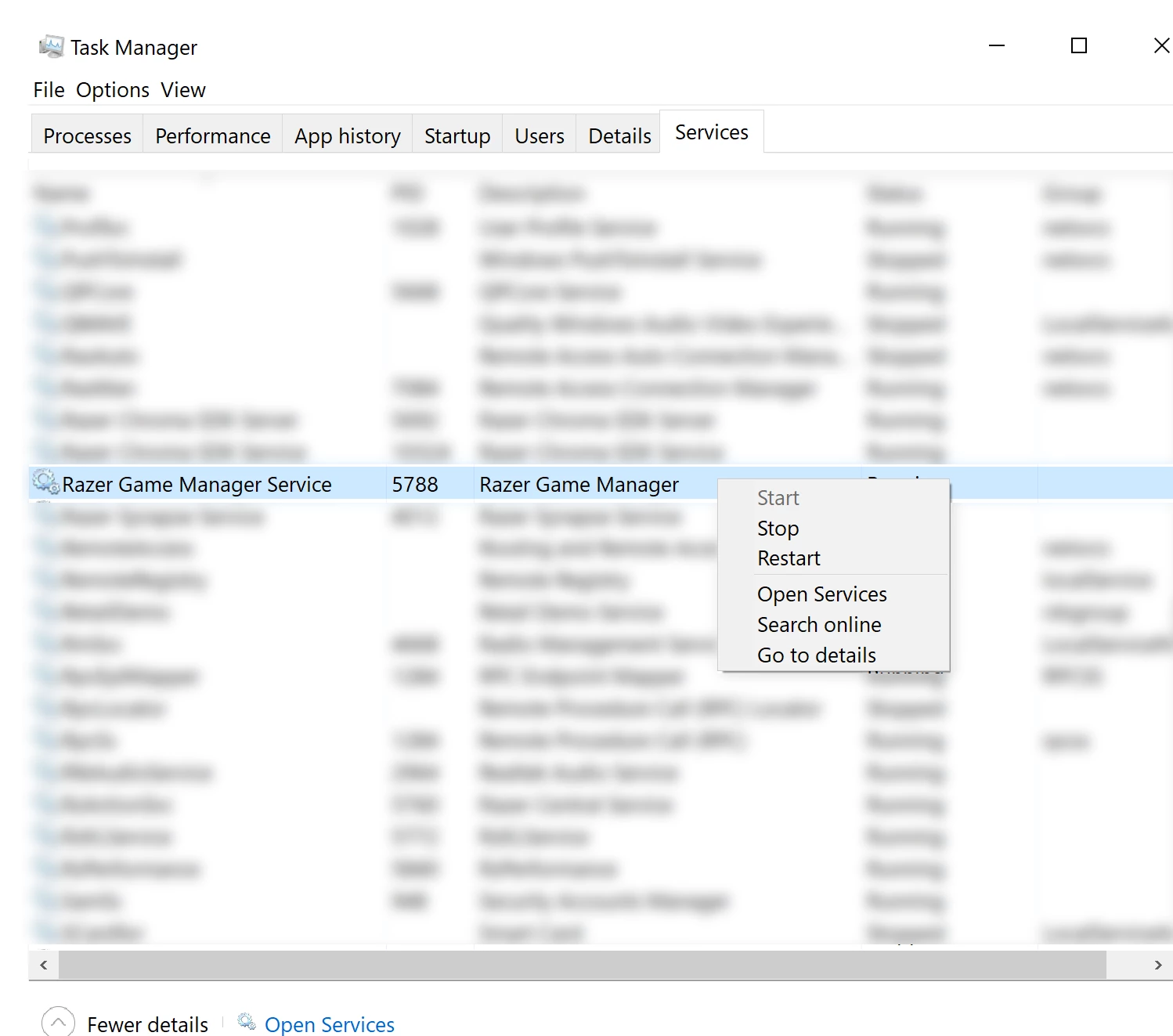Select the Services tab

(x=712, y=132)
